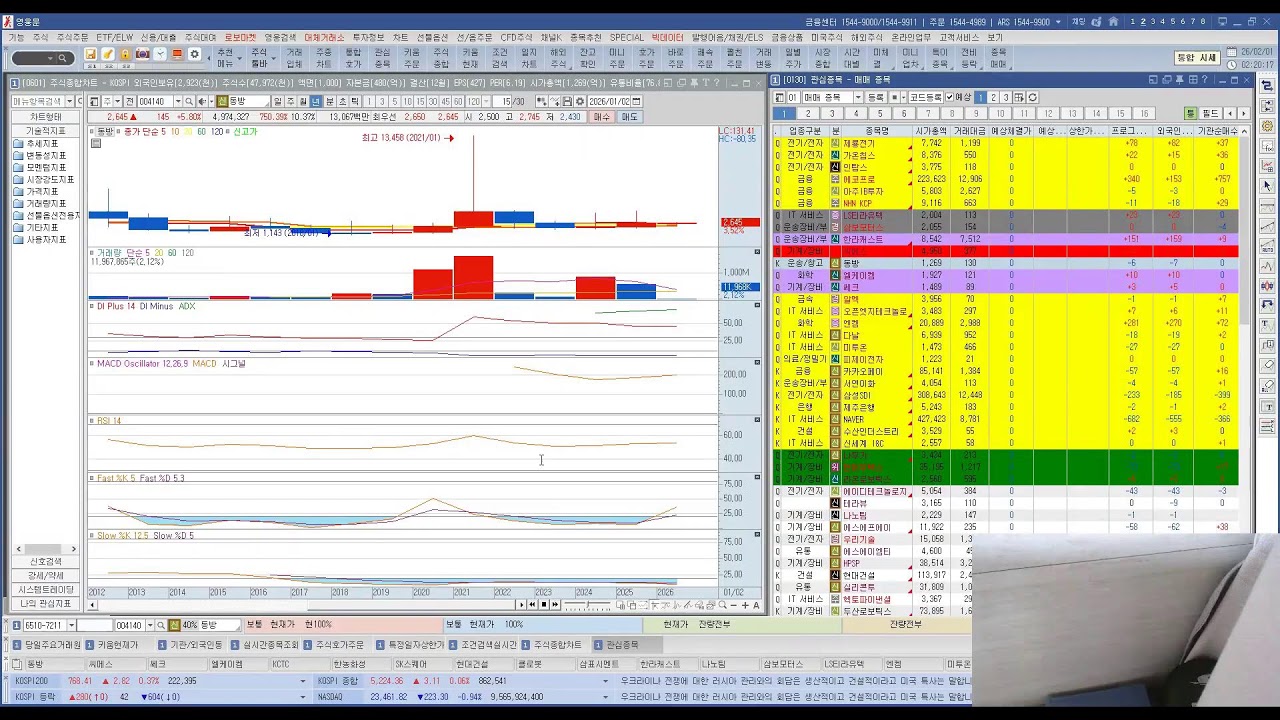Click the magnifier button in the menu search box
The width and height of the screenshot is (1280, 720).
click(63, 58)
